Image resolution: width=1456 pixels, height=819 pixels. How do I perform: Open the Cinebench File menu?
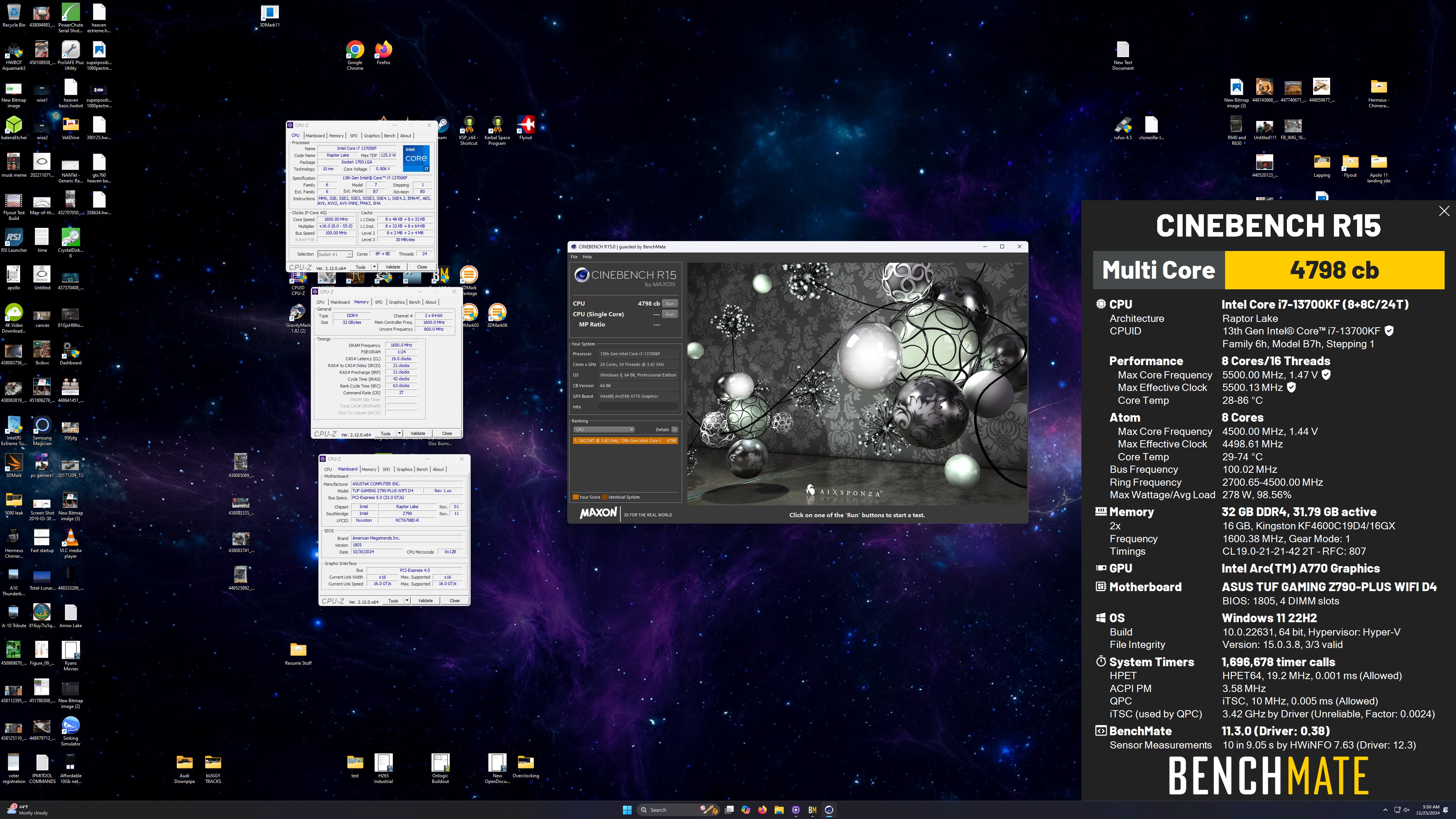(x=574, y=257)
